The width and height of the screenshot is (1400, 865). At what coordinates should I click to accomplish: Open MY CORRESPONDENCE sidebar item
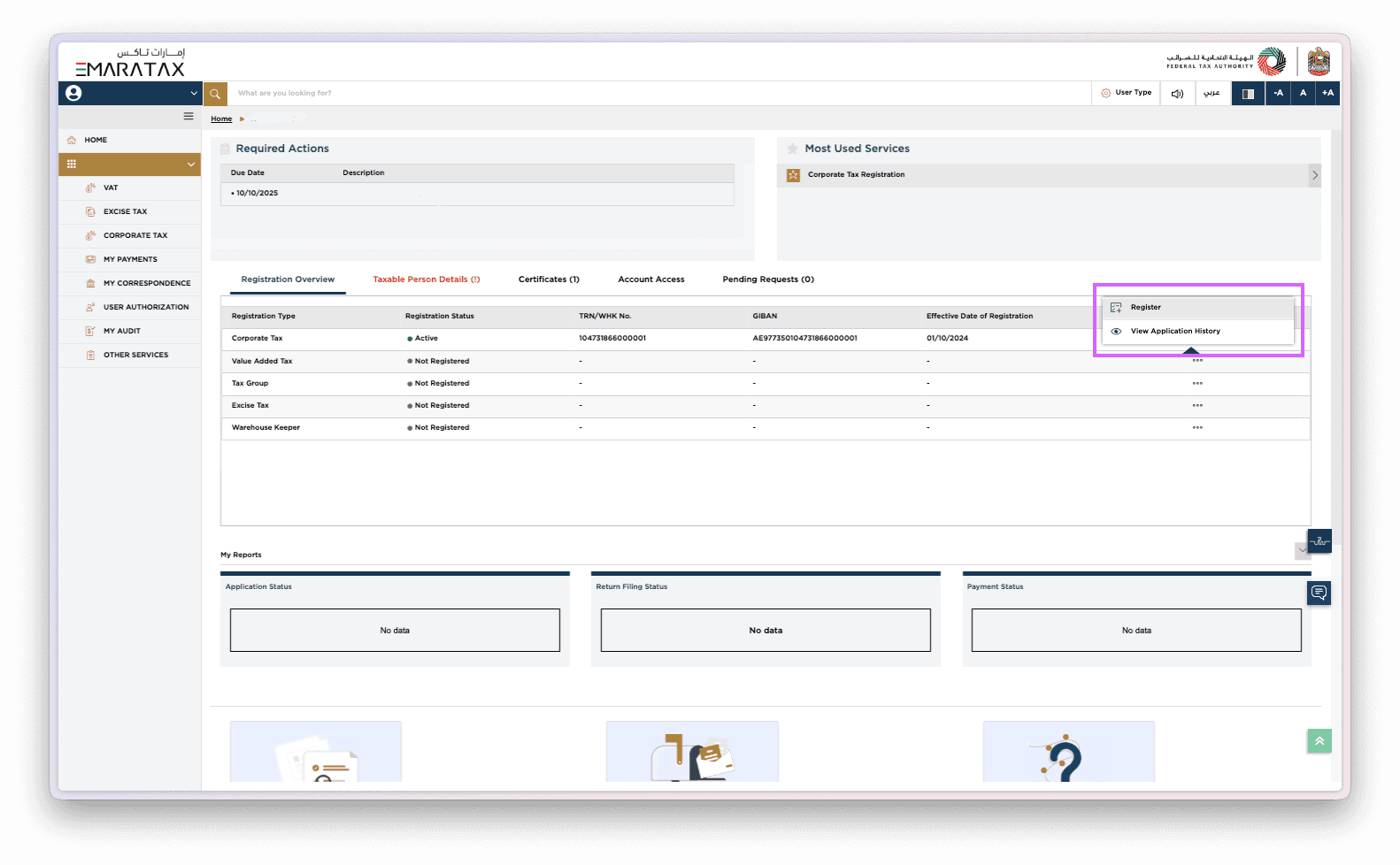coord(130,283)
